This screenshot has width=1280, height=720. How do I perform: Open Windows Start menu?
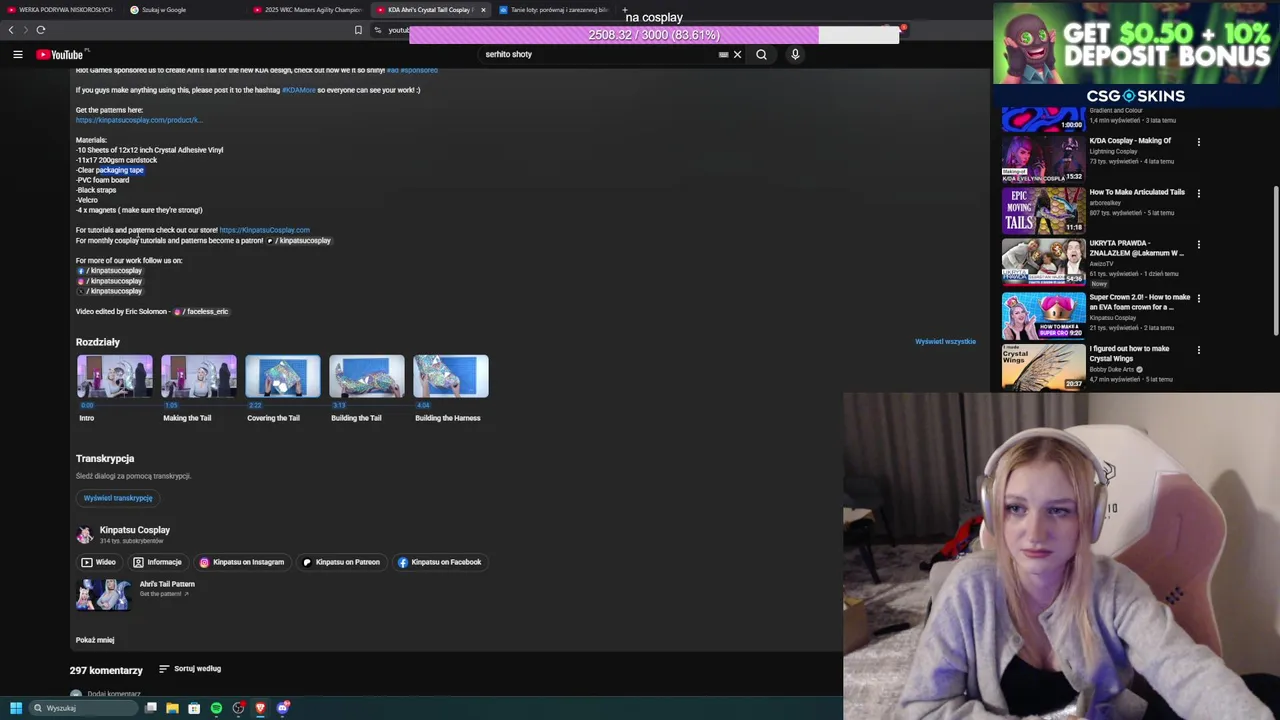click(16, 708)
